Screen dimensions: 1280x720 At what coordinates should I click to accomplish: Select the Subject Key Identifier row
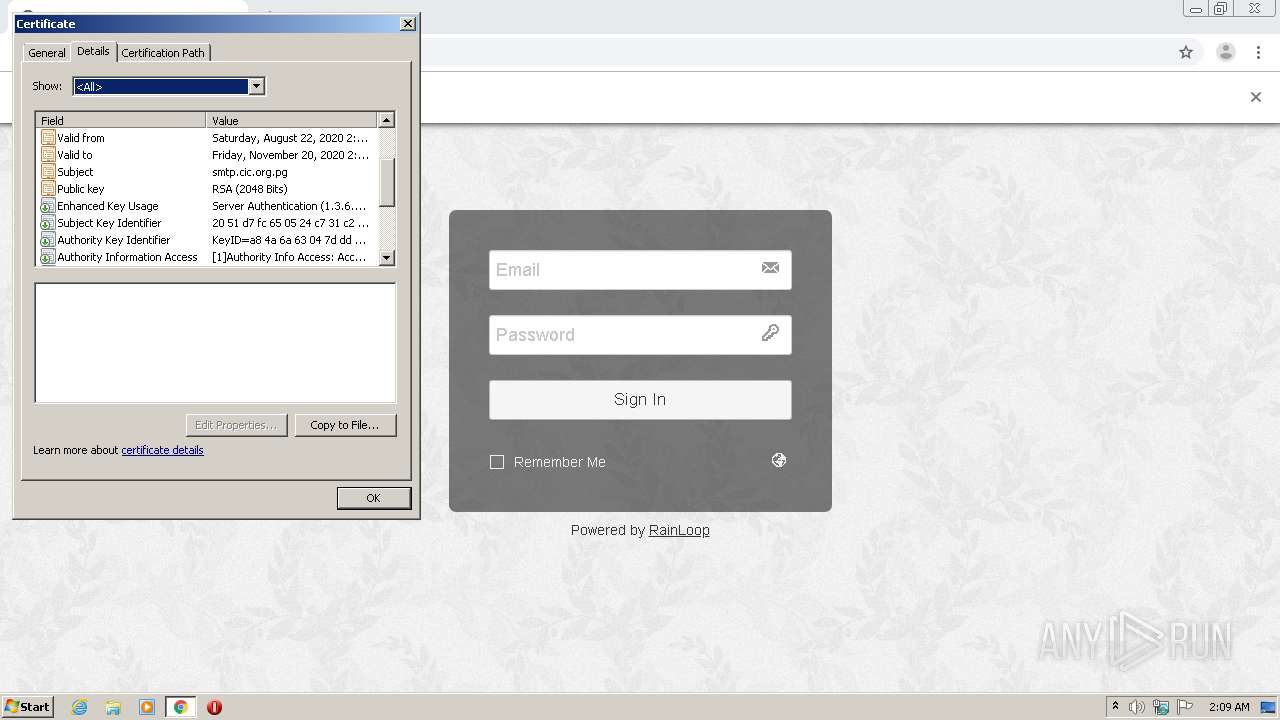[207, 223]
